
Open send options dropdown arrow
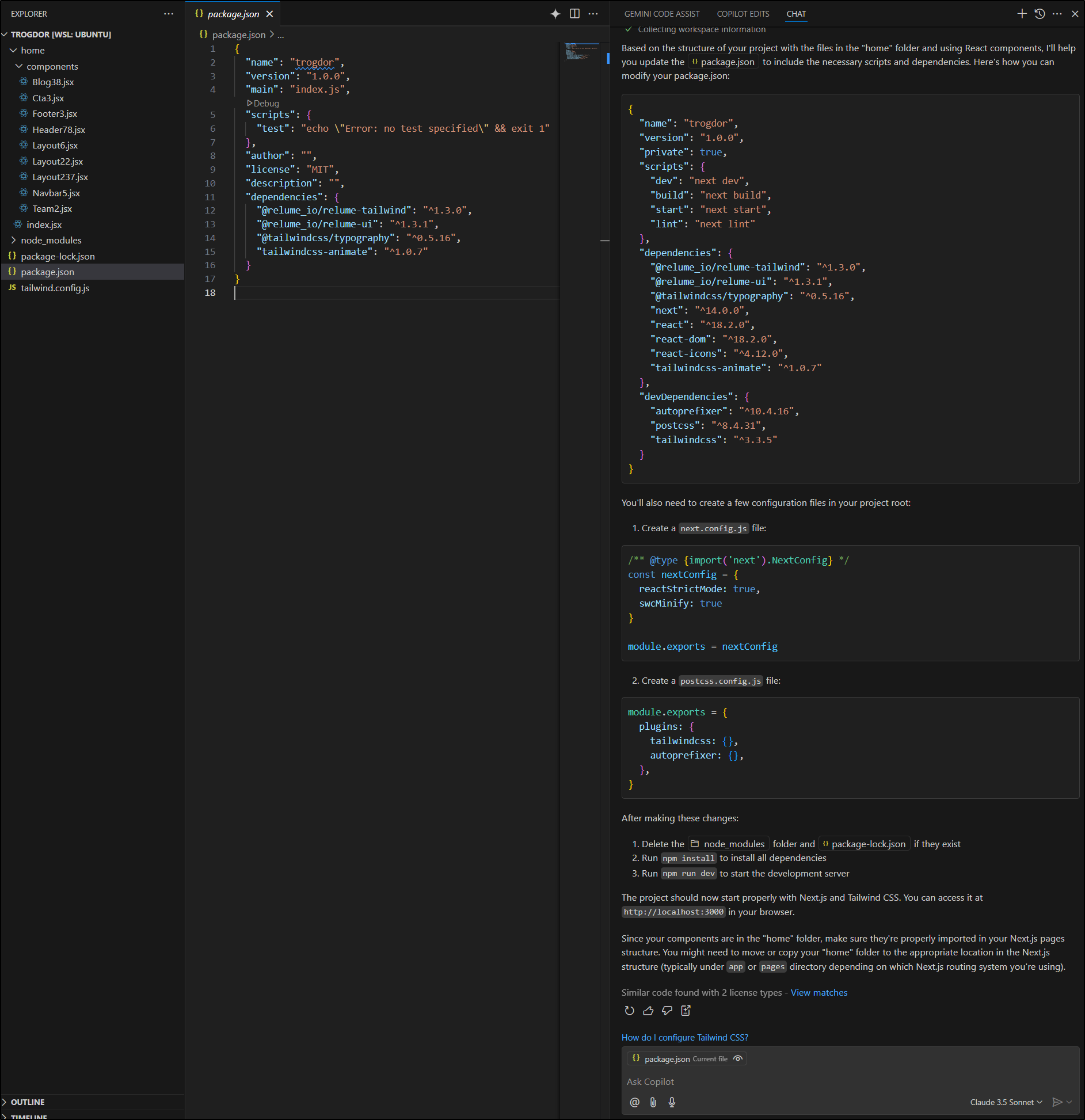(x=1069, y=1102)
